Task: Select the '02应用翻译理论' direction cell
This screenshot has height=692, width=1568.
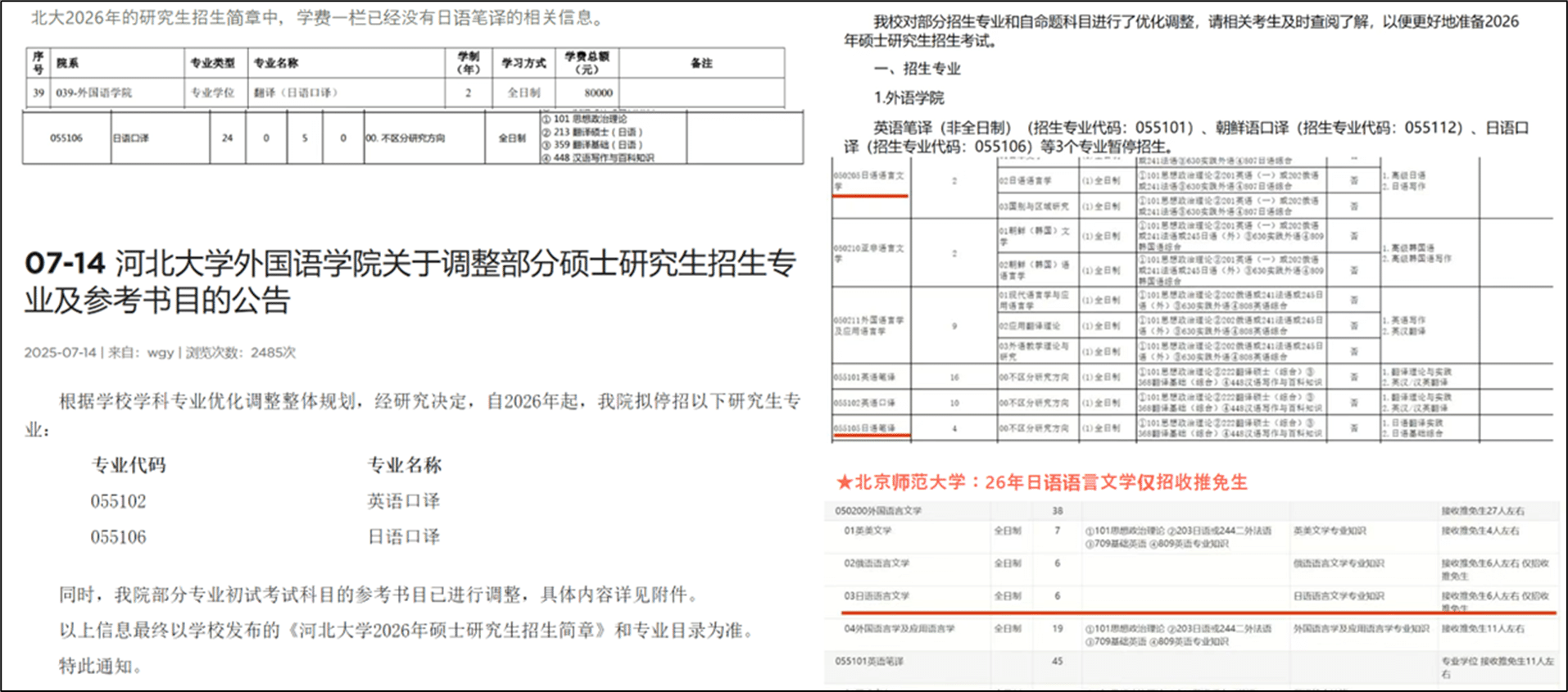Action: point(1030,326)
